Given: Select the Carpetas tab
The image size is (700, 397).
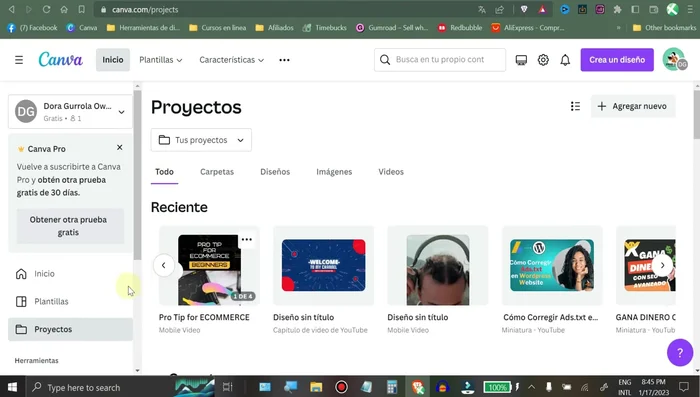Looking at the screenshot, I should click(217, 172).
